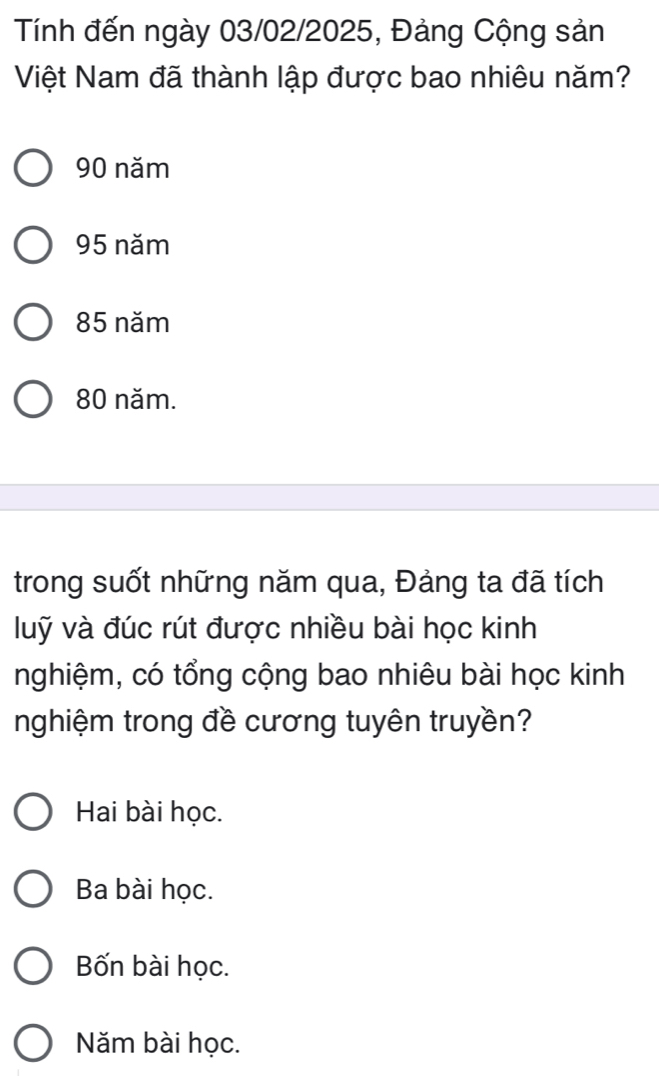Click the "Ba bài học." label text

(140, 889)
